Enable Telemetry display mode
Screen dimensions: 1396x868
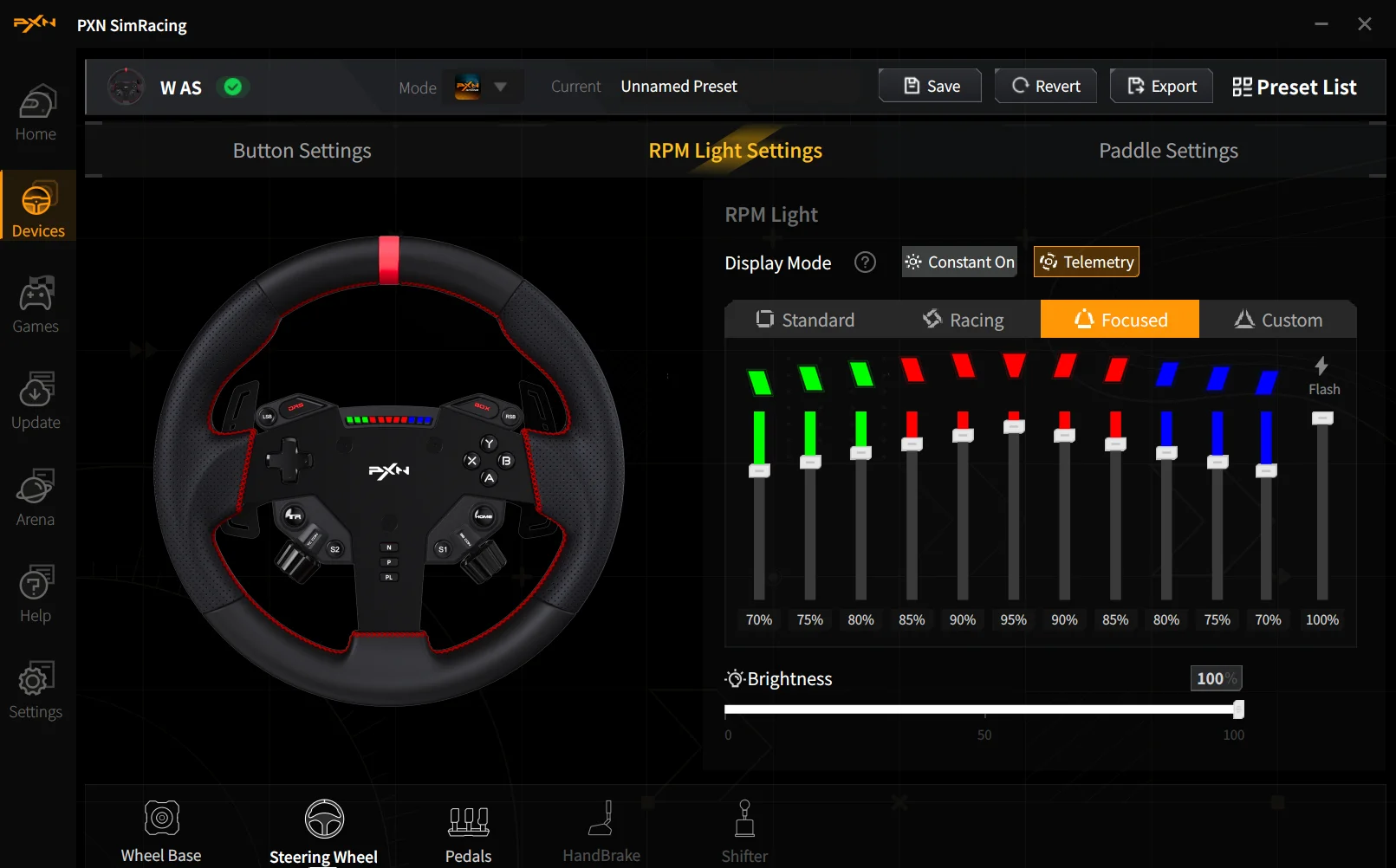click(x=1087, y=262)
